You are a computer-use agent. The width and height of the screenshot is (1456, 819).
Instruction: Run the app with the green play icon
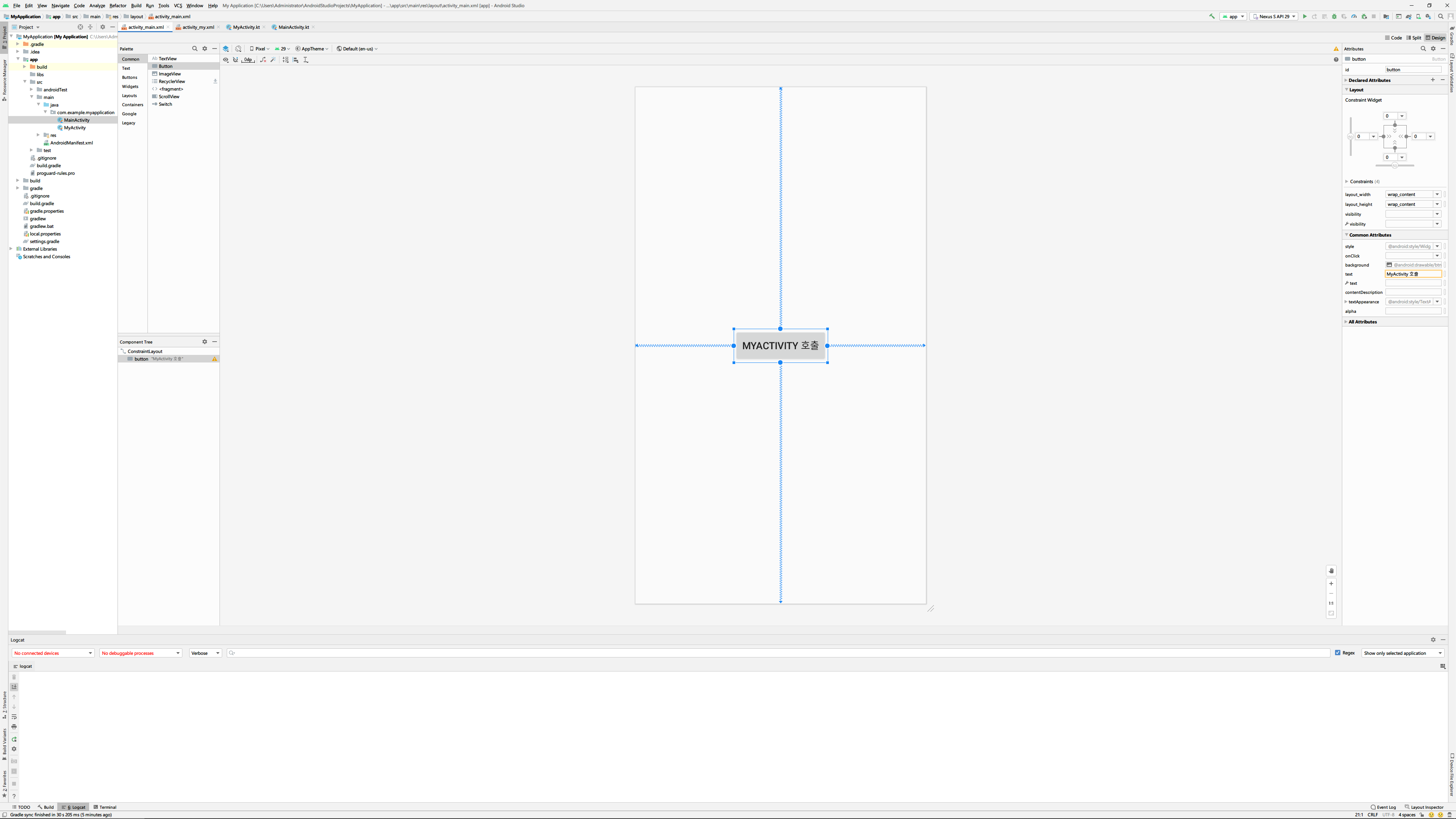[1304, 16]
